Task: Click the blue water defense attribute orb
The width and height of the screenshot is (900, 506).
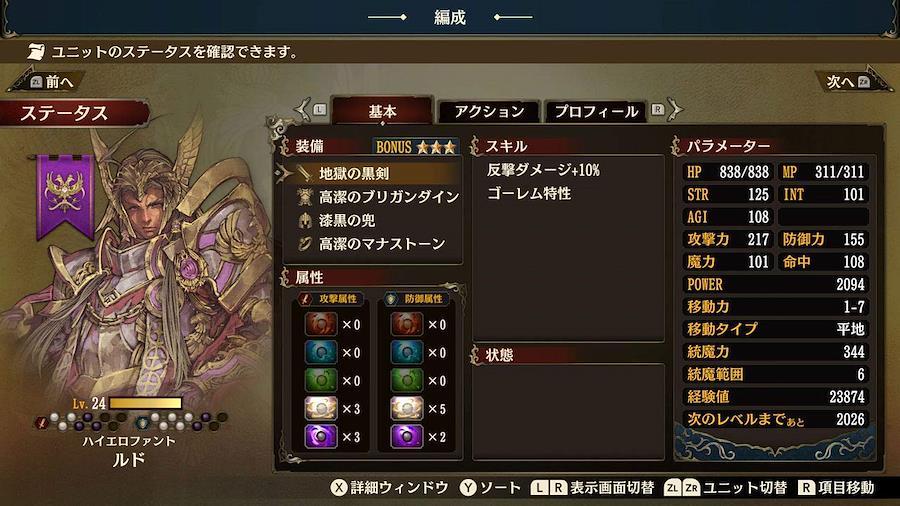Action: pyautogui.click(x=406, y=352)
